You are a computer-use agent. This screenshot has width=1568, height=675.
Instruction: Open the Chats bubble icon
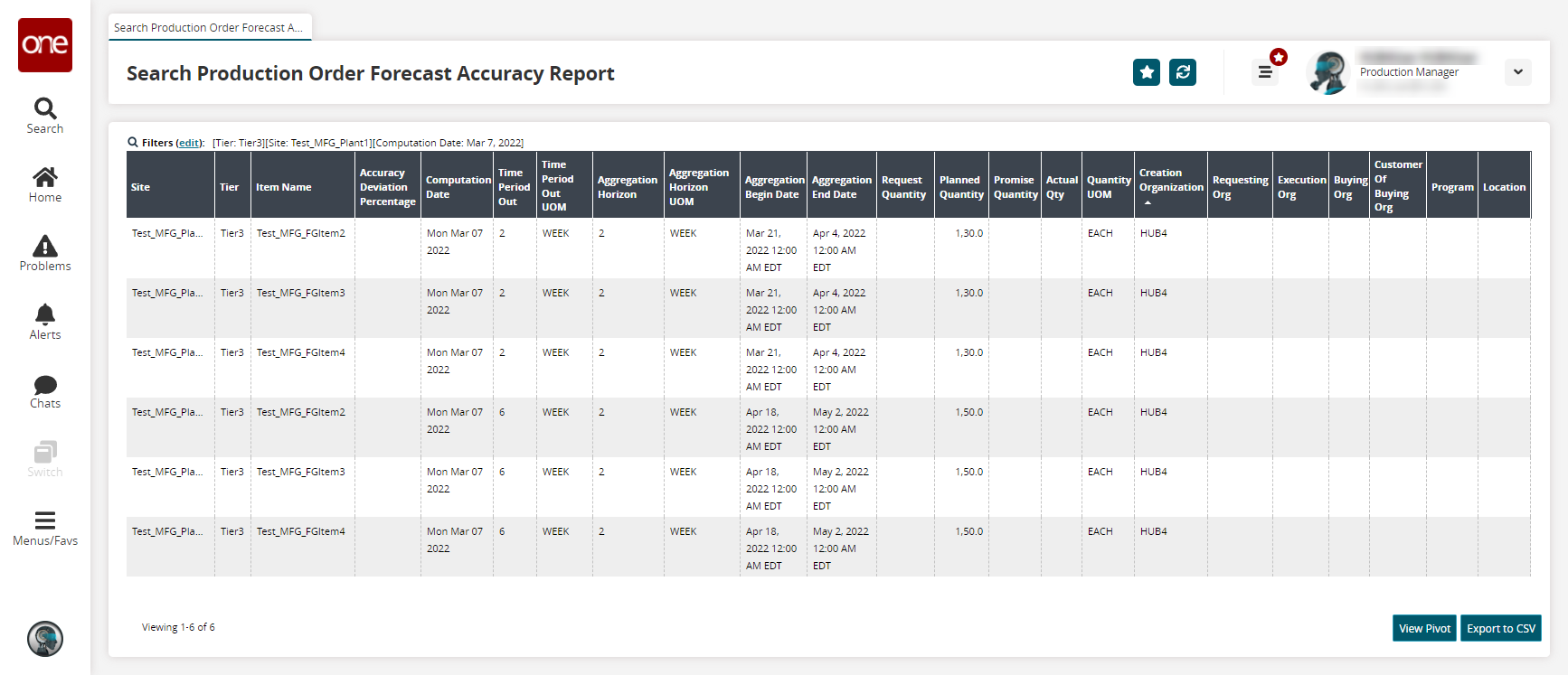point(45,390)
